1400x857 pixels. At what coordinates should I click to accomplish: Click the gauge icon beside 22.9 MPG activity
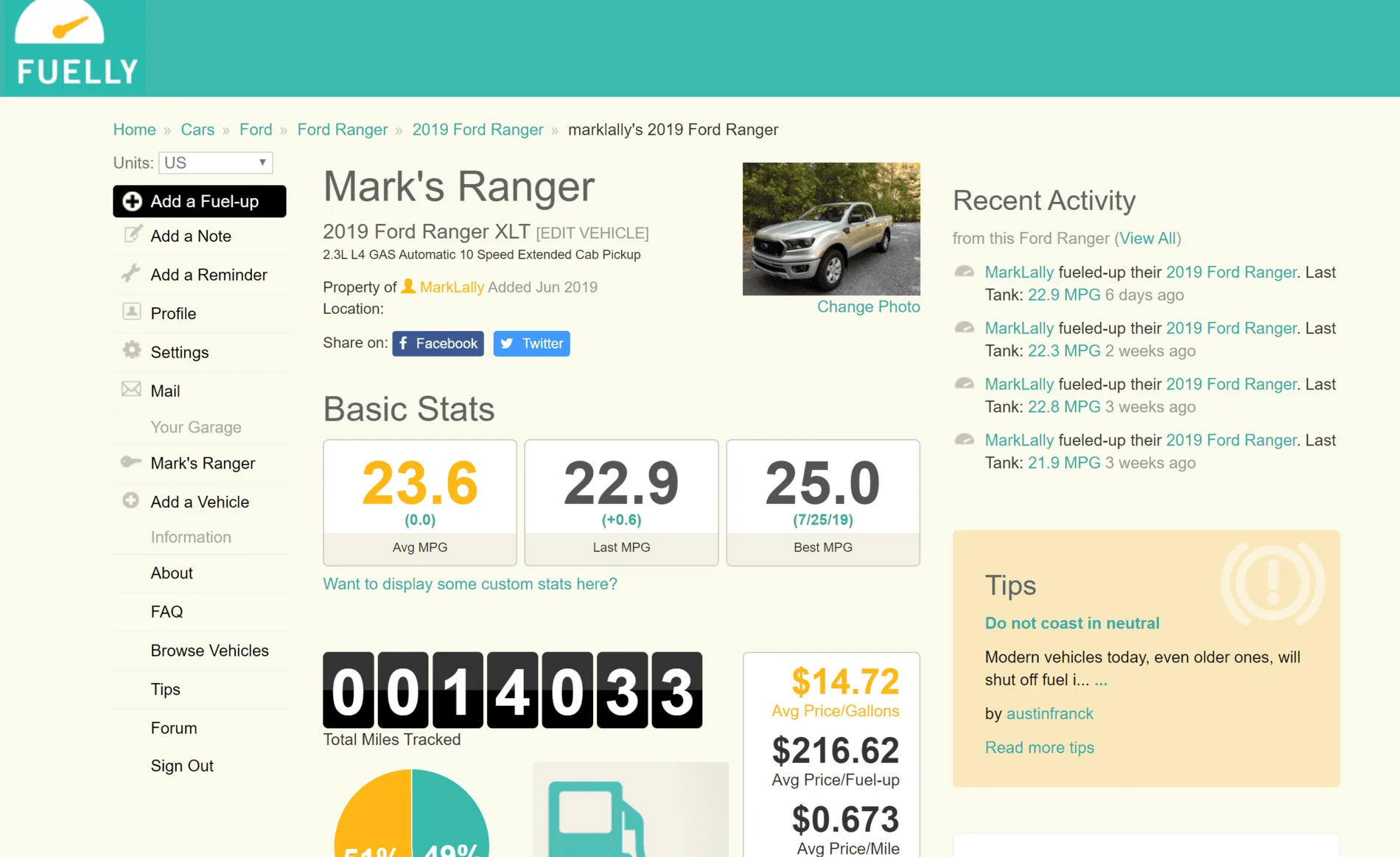pos(965,271)
